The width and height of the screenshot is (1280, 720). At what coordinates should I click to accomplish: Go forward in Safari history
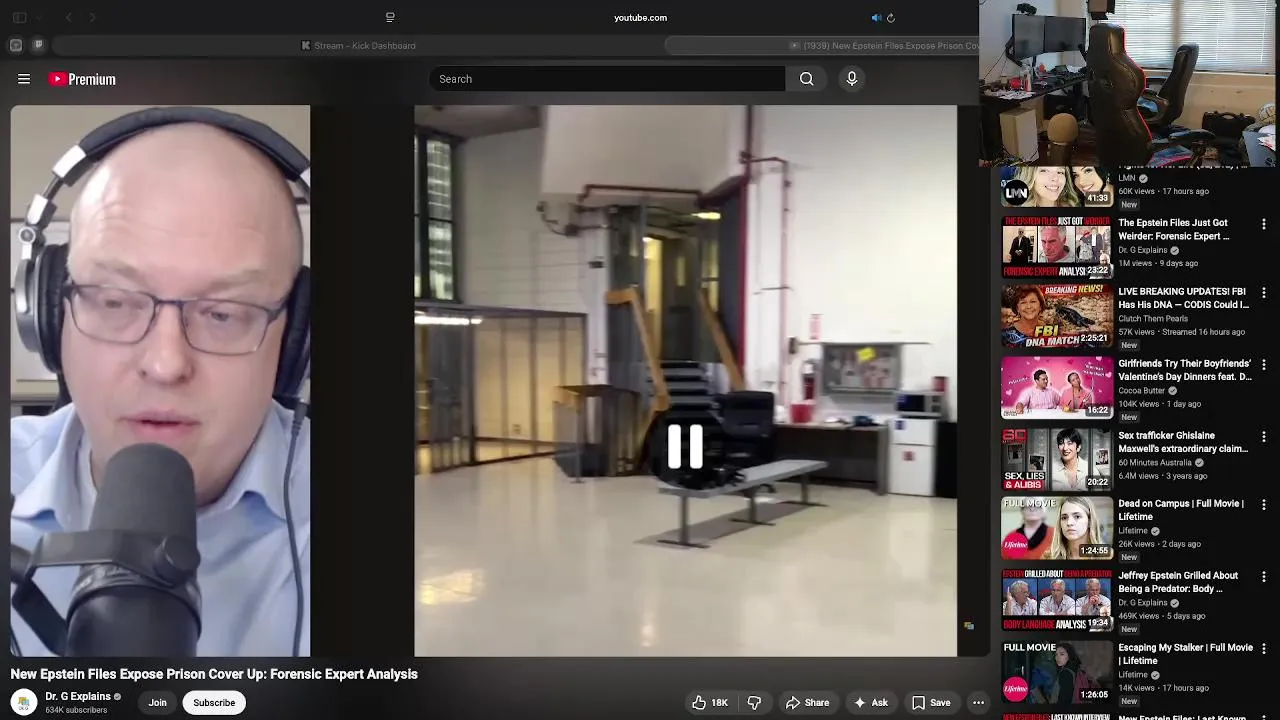pyautogui.click(x=92, y=18)
